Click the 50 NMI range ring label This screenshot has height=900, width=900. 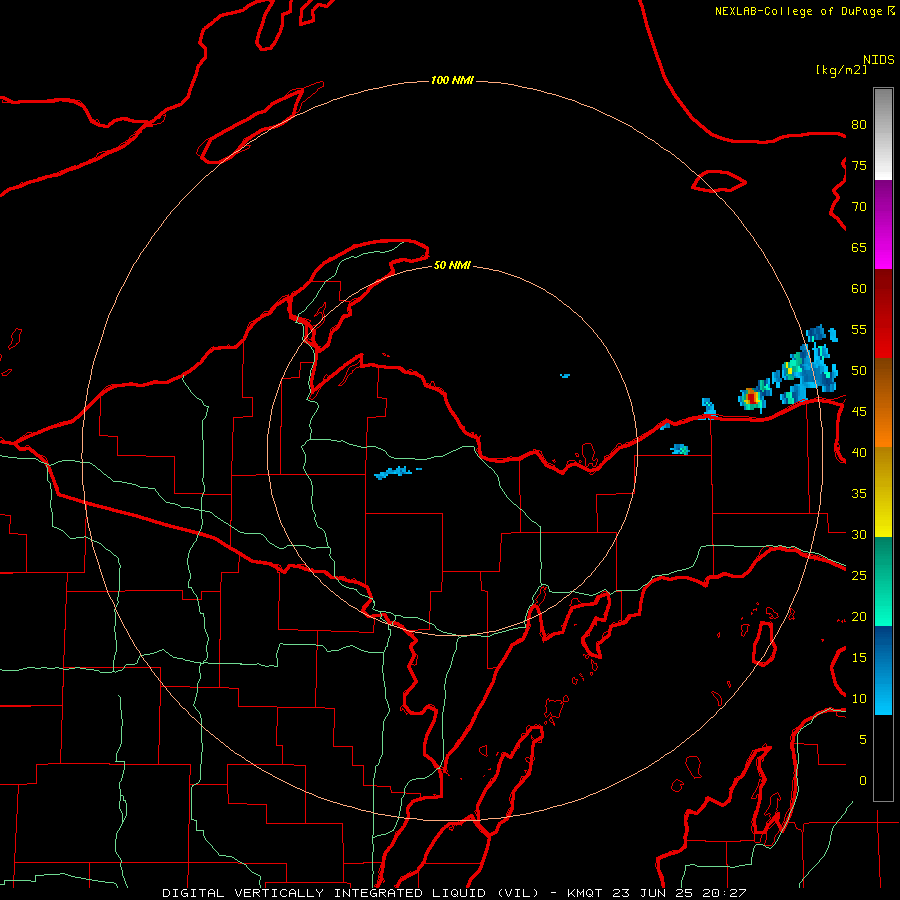pyautogui.click(x=452, y=265)
